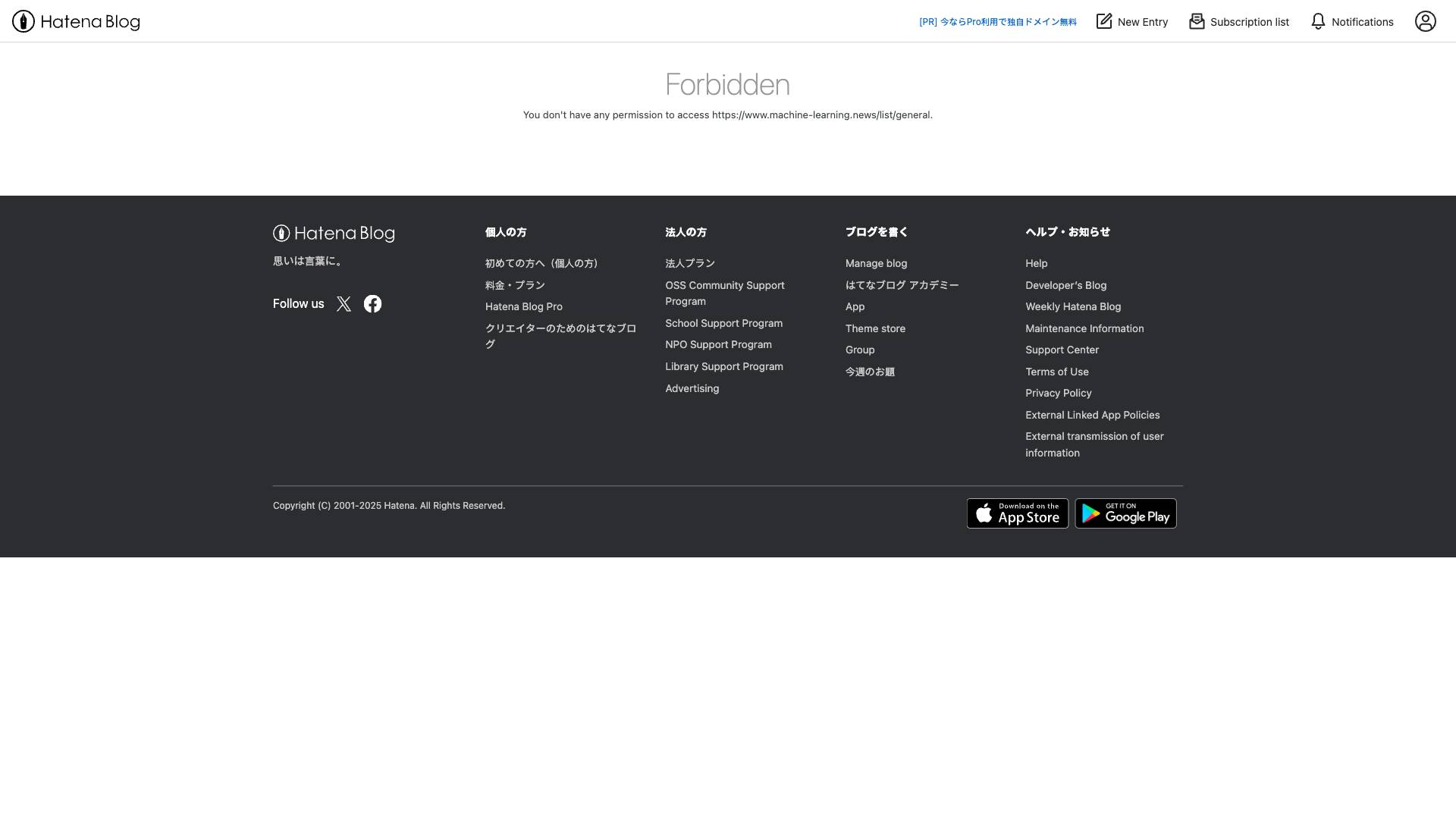This screenshot has width=1456, height=819.
Task: Open Maintenance Information link
Action: (1084, 328)
